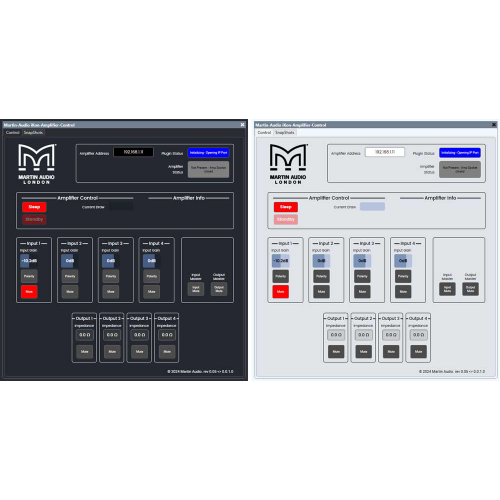This screenshot has height=500, width=500.
Task: Toggle Input 1 Polarity in dark window
Action: [29, 276]
